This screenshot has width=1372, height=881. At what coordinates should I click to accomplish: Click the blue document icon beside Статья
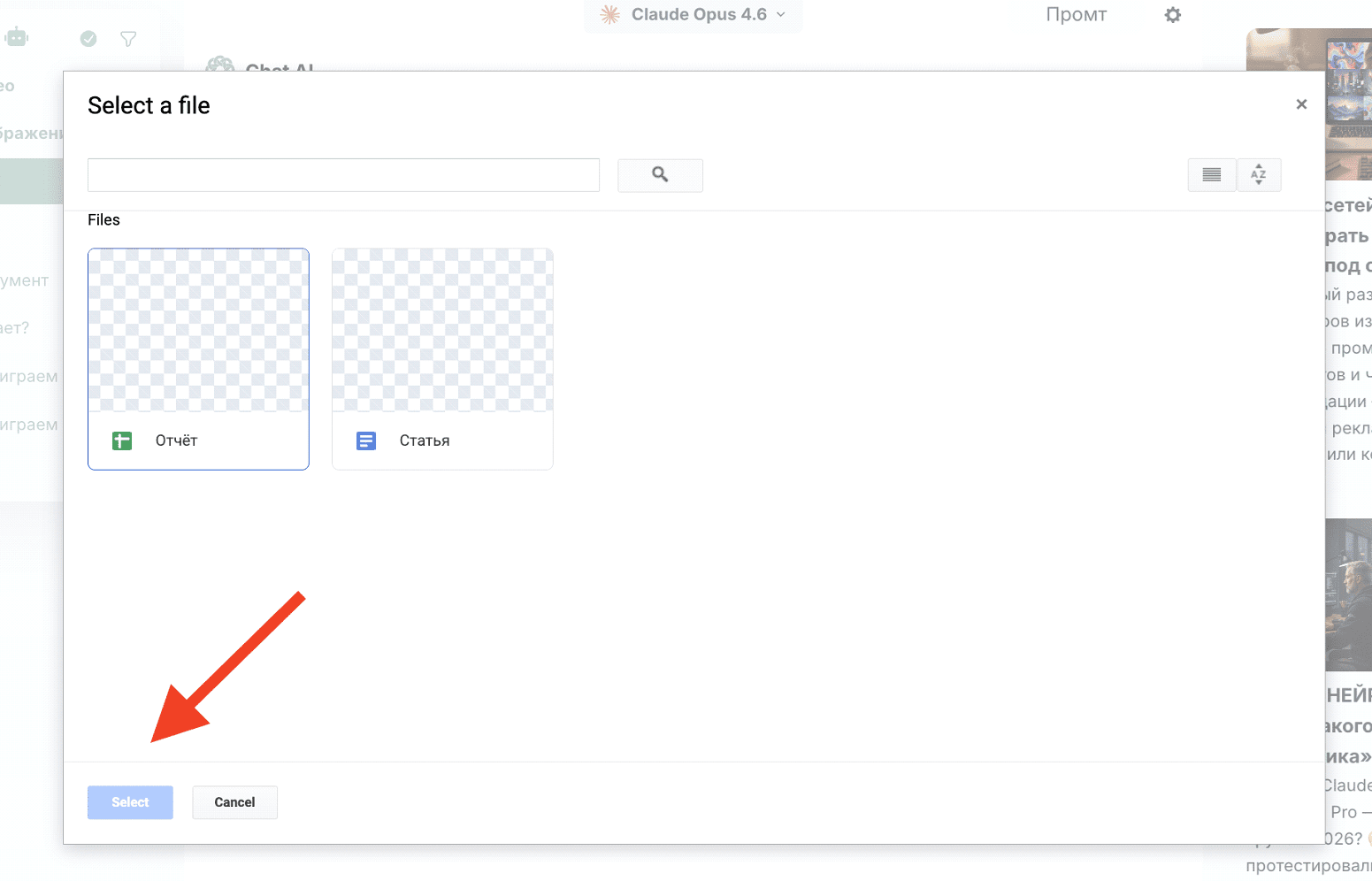coord(366,440)
